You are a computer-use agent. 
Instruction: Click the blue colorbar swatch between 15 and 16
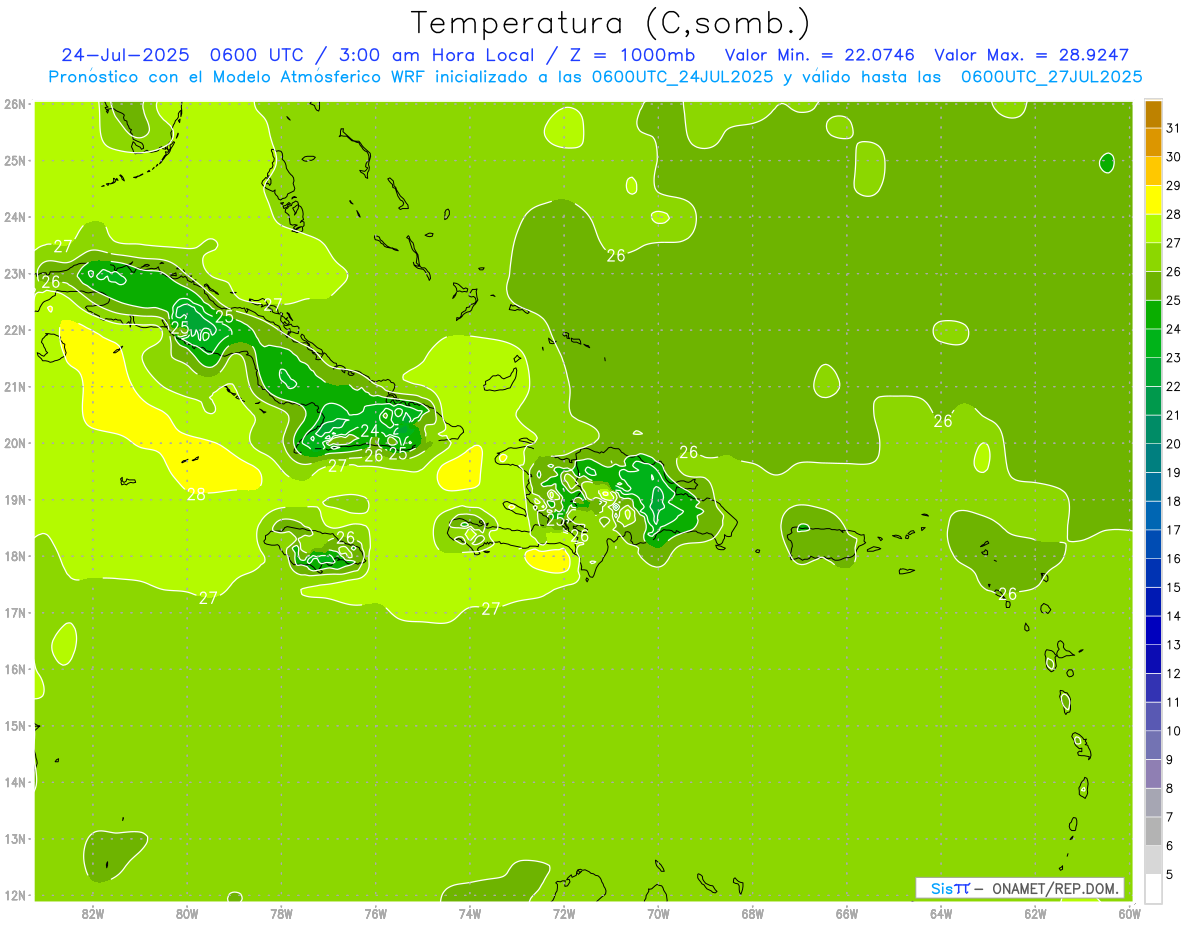1153,573
